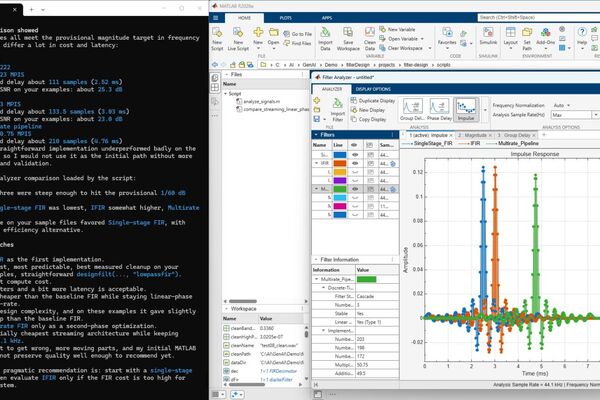
Task: Collapse the Script folder in Files
Action: 225,94
